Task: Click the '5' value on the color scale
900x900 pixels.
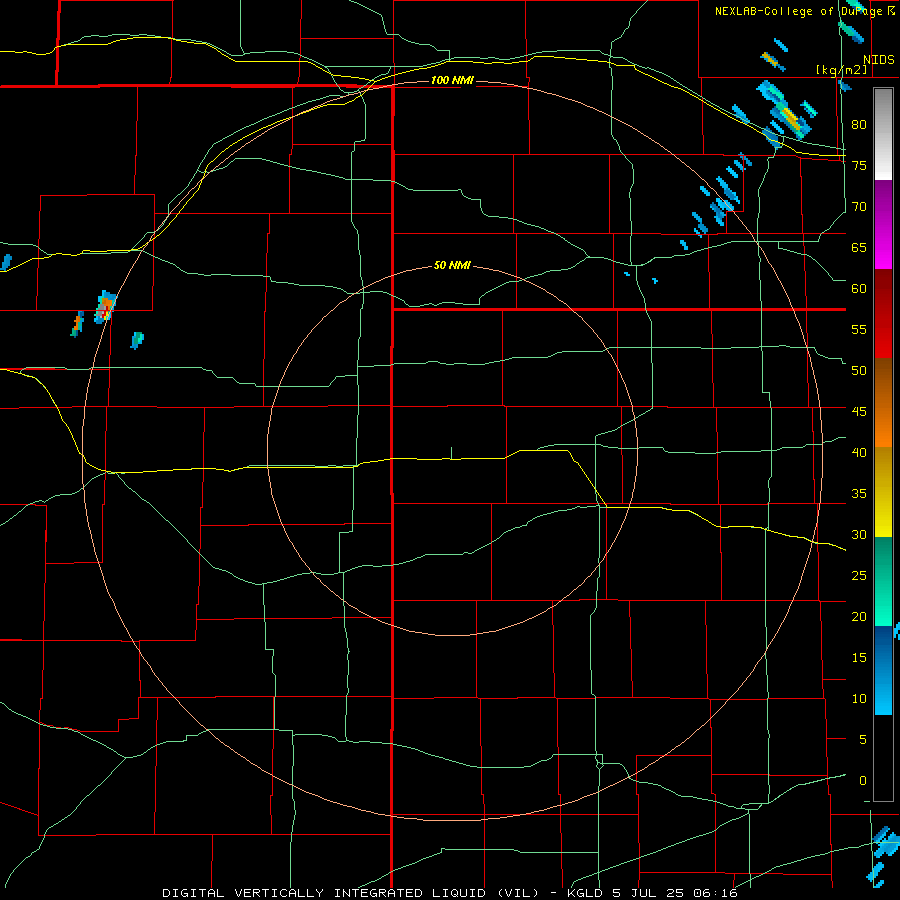Action: pyautogui.click(x=863, y=739)
